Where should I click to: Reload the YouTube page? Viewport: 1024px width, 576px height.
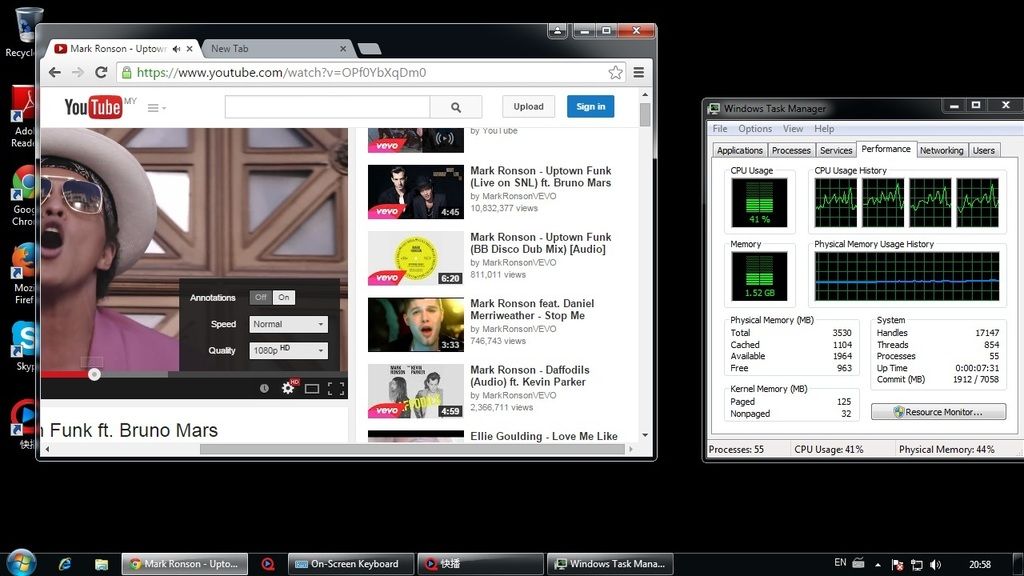coord(101,72)
